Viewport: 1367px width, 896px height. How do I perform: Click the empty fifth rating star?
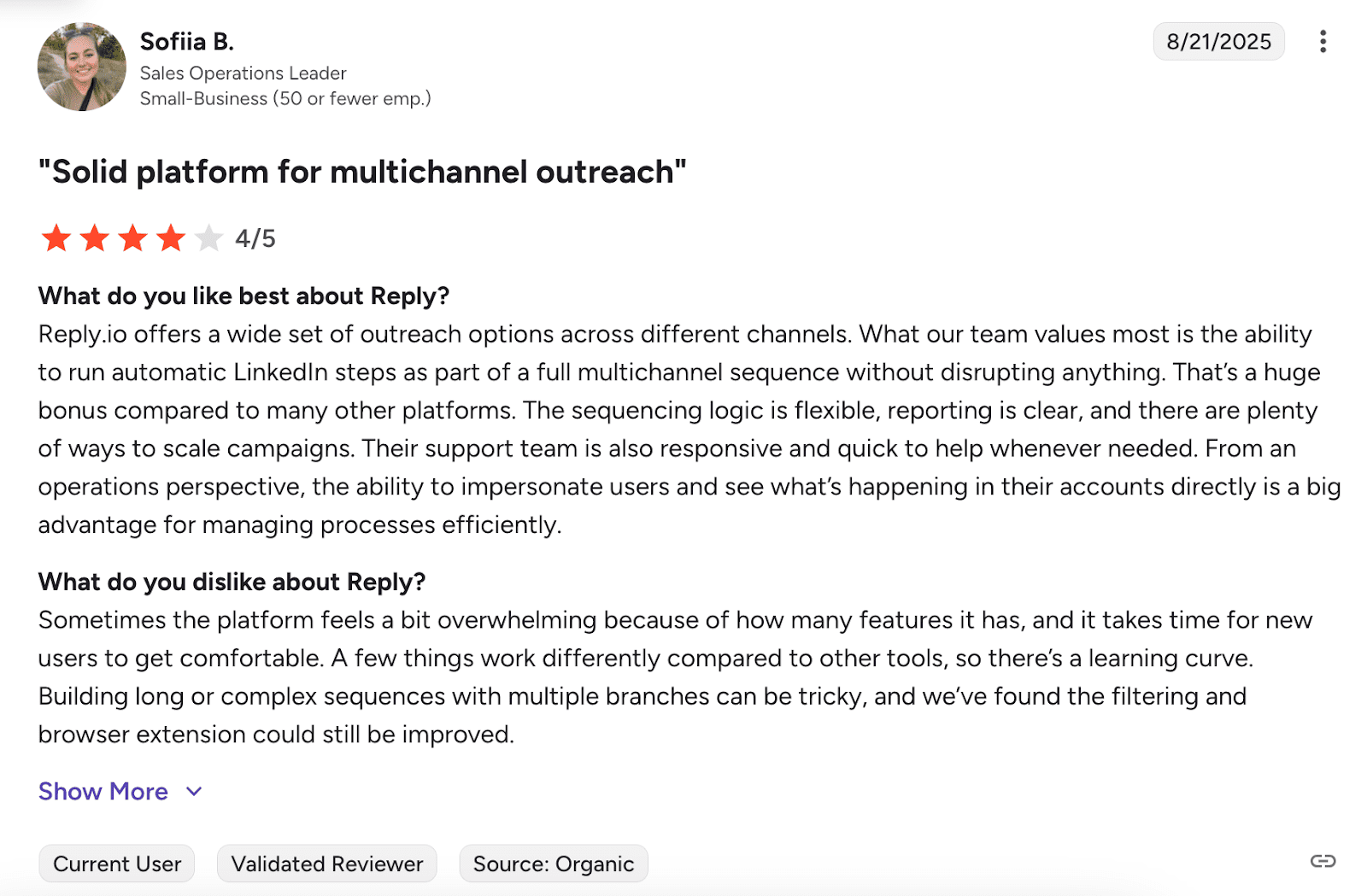coord(209,238)
